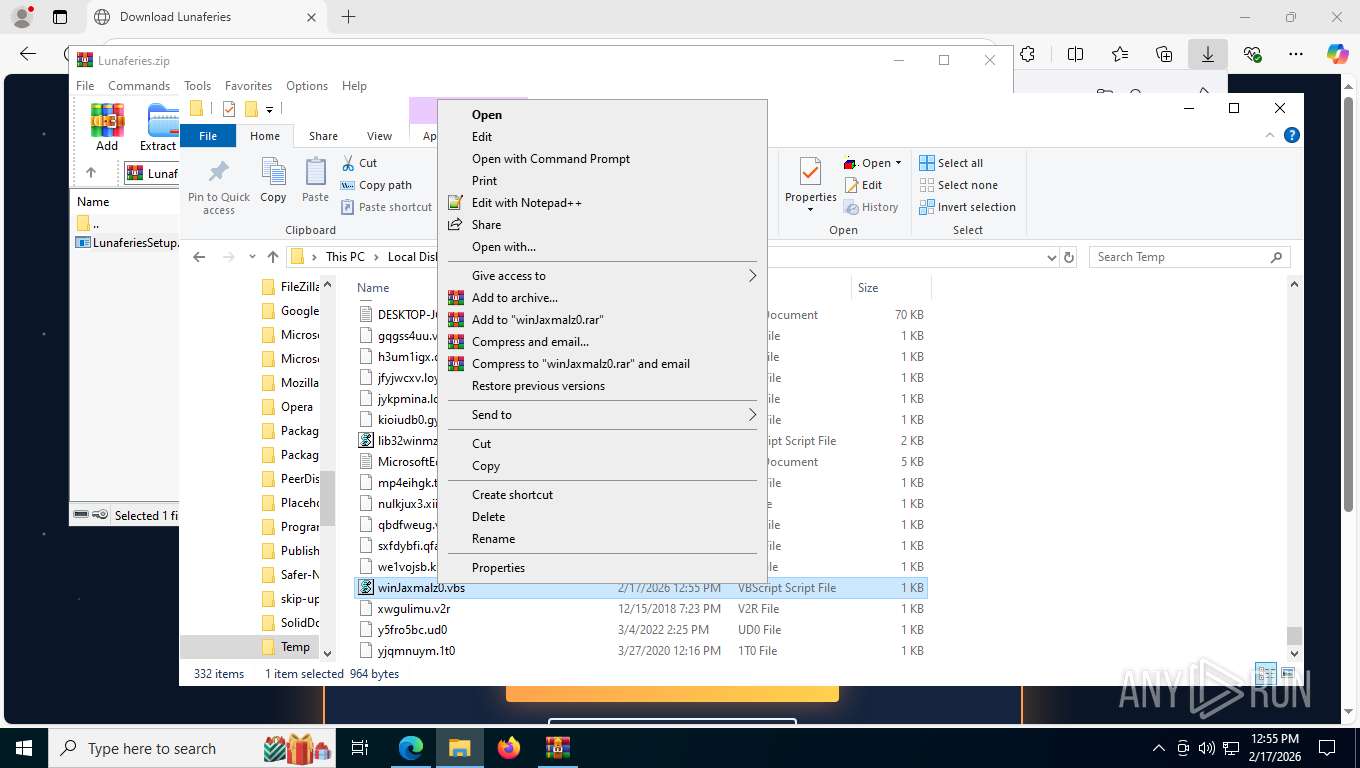Select Temp folder in navigation tree
The image size is (1360, 768).
click(295, 647)
